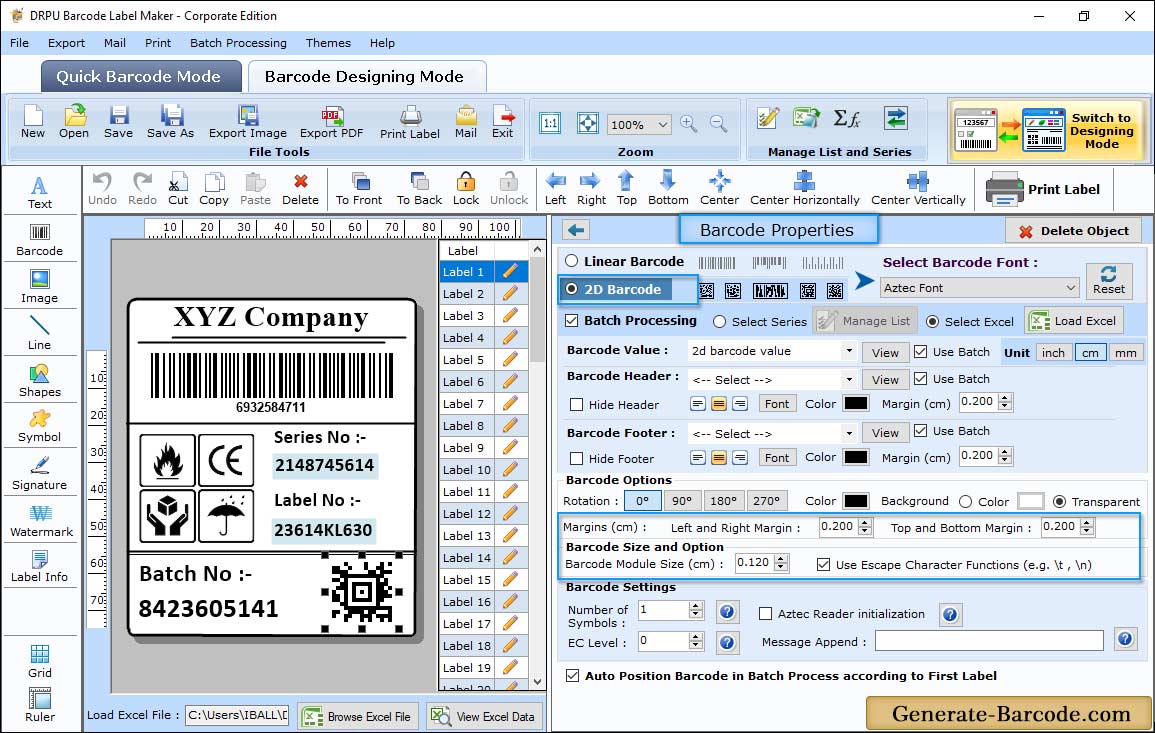Click the back arrow in Barcode Properties
The image size is (1155, 733).
pos(576,231)
